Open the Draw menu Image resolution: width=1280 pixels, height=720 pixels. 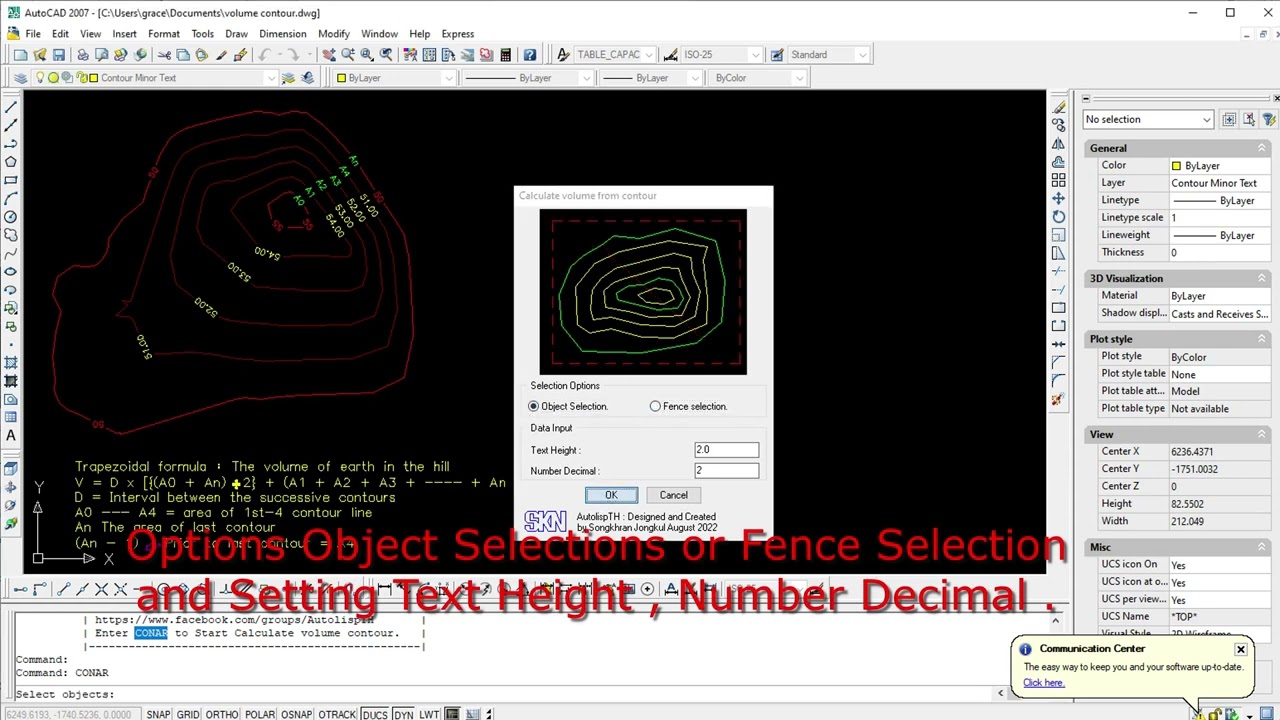pos(236,34)
